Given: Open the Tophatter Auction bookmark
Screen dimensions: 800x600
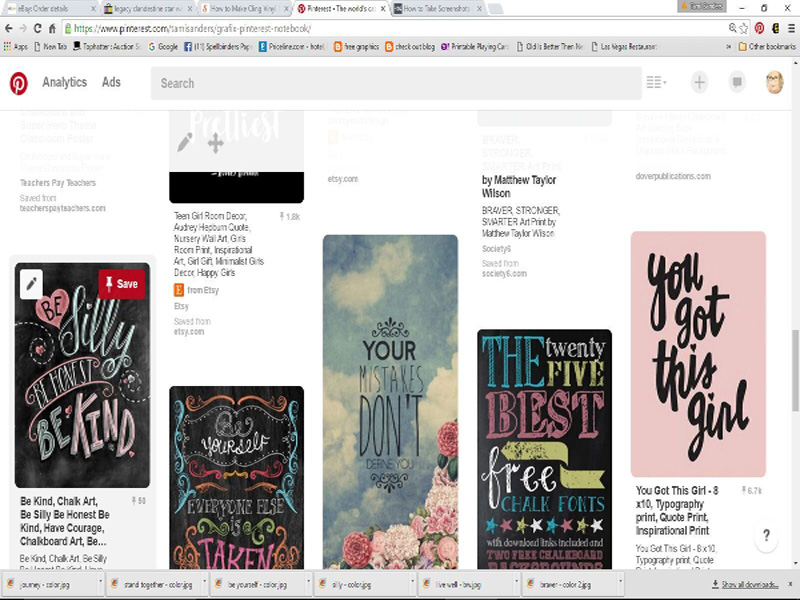Looking at the screenshot, I should point(107,46).
